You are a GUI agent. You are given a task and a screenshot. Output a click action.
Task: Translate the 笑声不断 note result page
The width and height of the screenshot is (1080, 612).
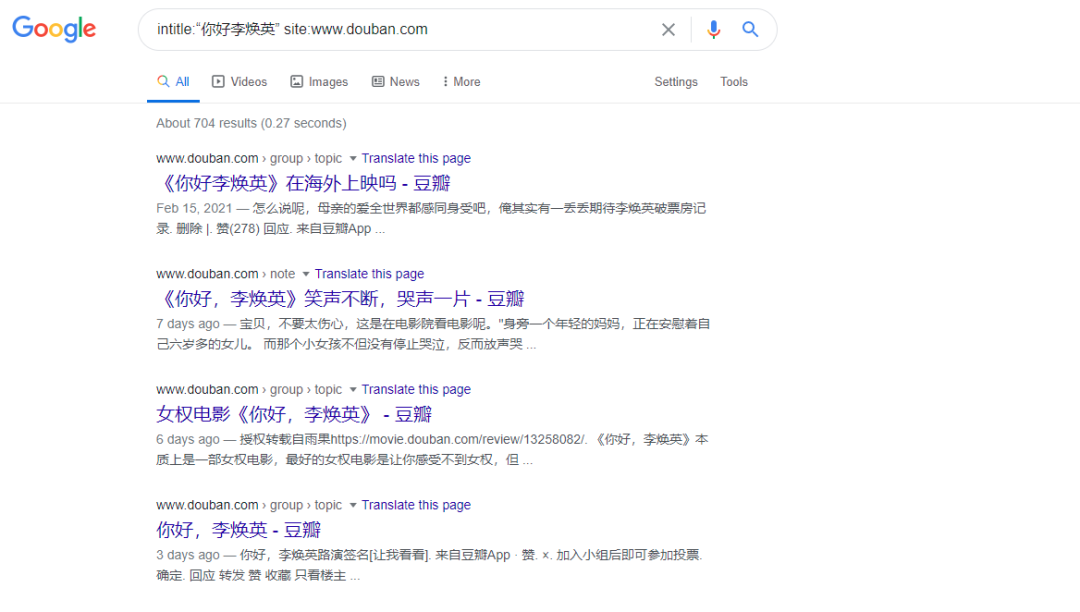point(369,274)
